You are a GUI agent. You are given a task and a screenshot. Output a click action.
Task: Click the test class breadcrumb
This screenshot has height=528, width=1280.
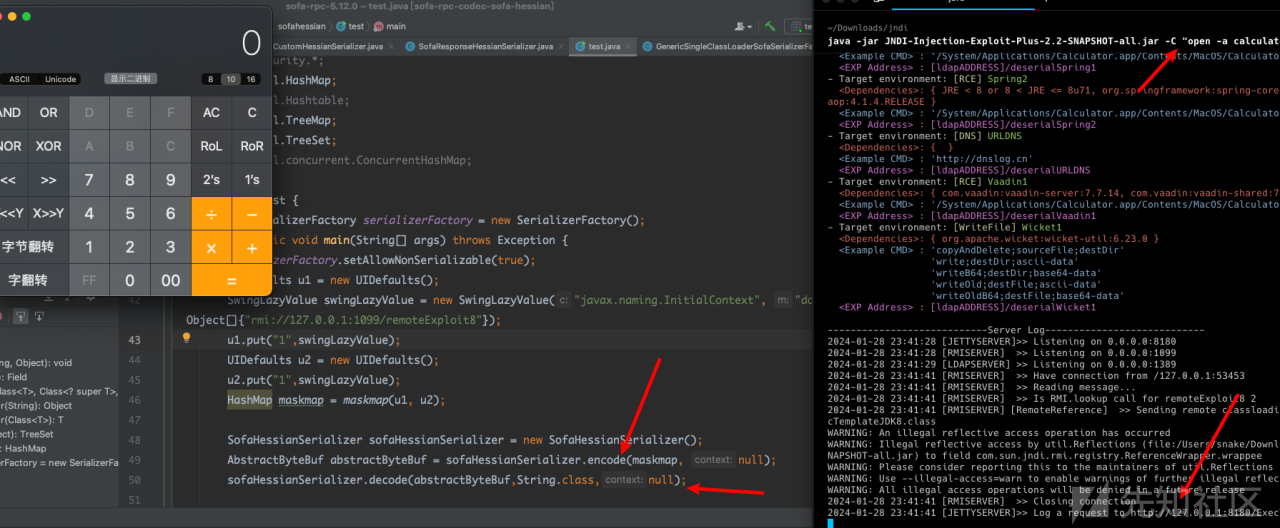pyautogui.click(x=350, y=26)
